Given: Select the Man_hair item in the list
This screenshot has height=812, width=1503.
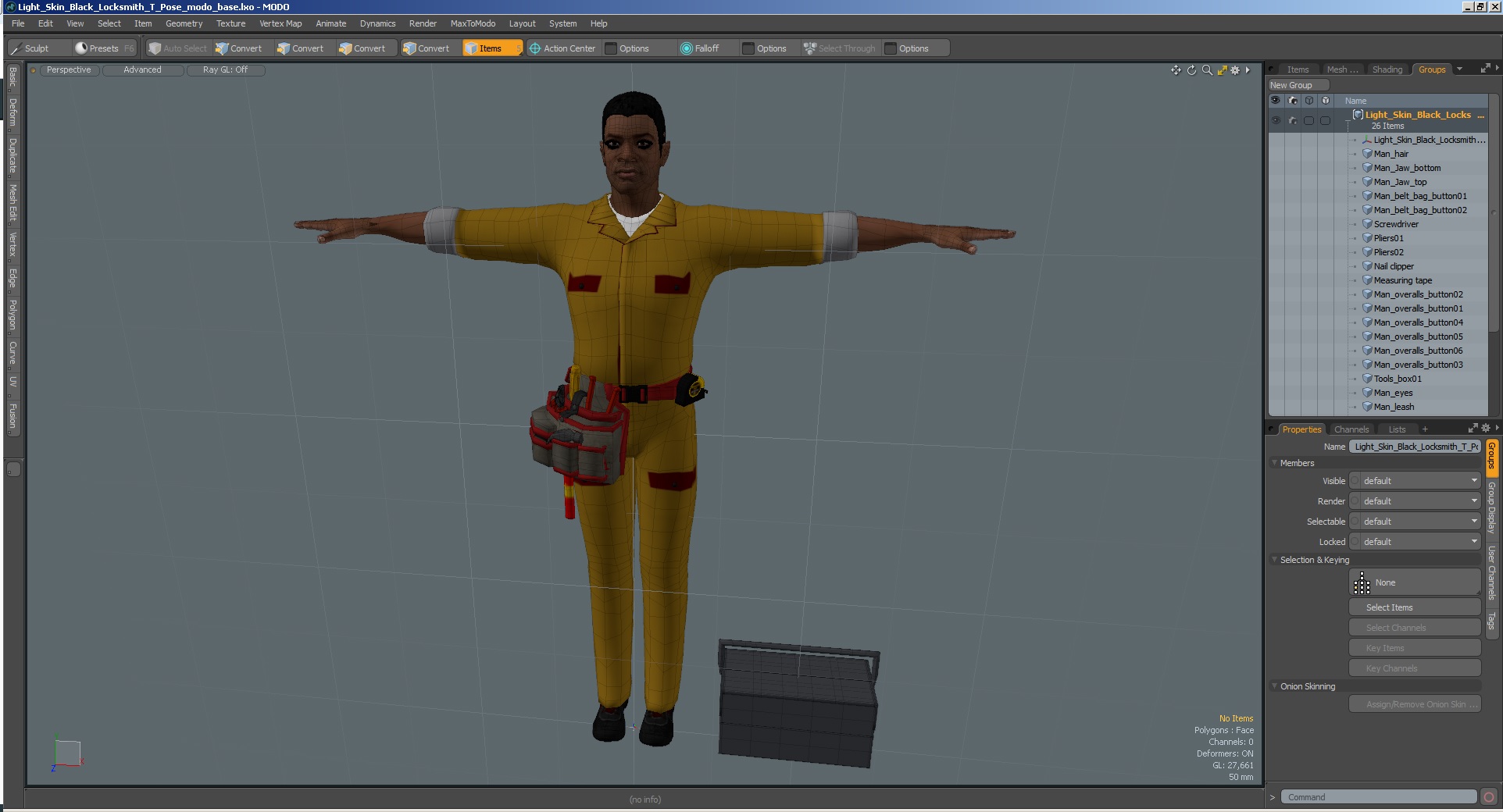Looking at the screenshot, I should [x=1391, y=154].
